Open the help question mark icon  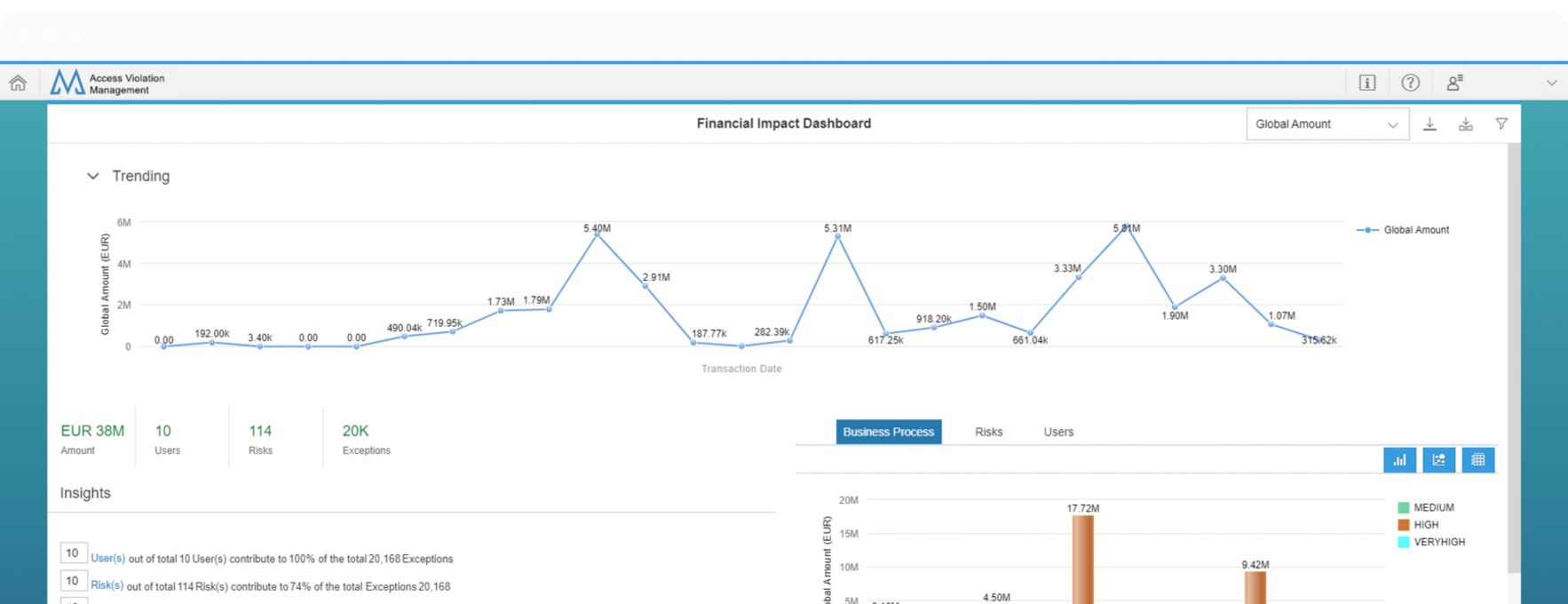1410,83
